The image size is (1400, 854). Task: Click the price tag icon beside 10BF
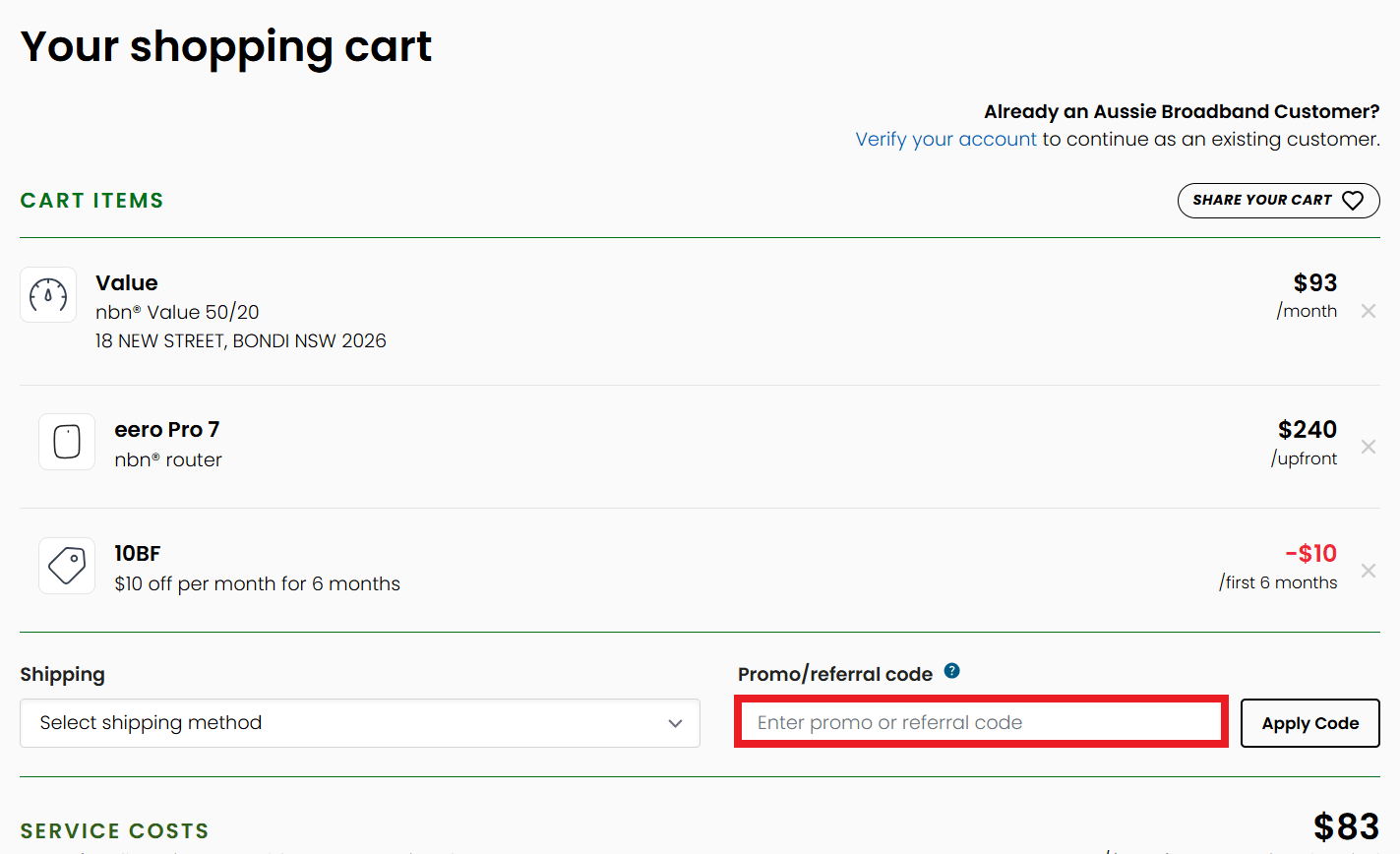[67, 566]
